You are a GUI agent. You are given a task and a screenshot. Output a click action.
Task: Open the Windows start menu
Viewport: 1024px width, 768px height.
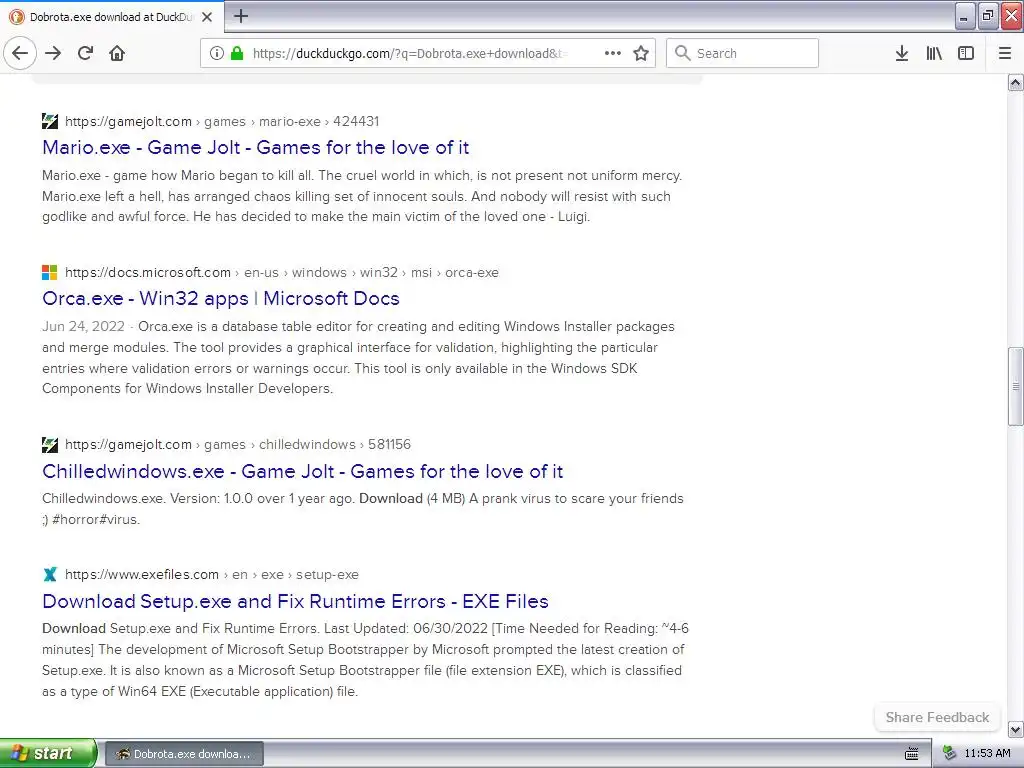(x=47, y=753)
